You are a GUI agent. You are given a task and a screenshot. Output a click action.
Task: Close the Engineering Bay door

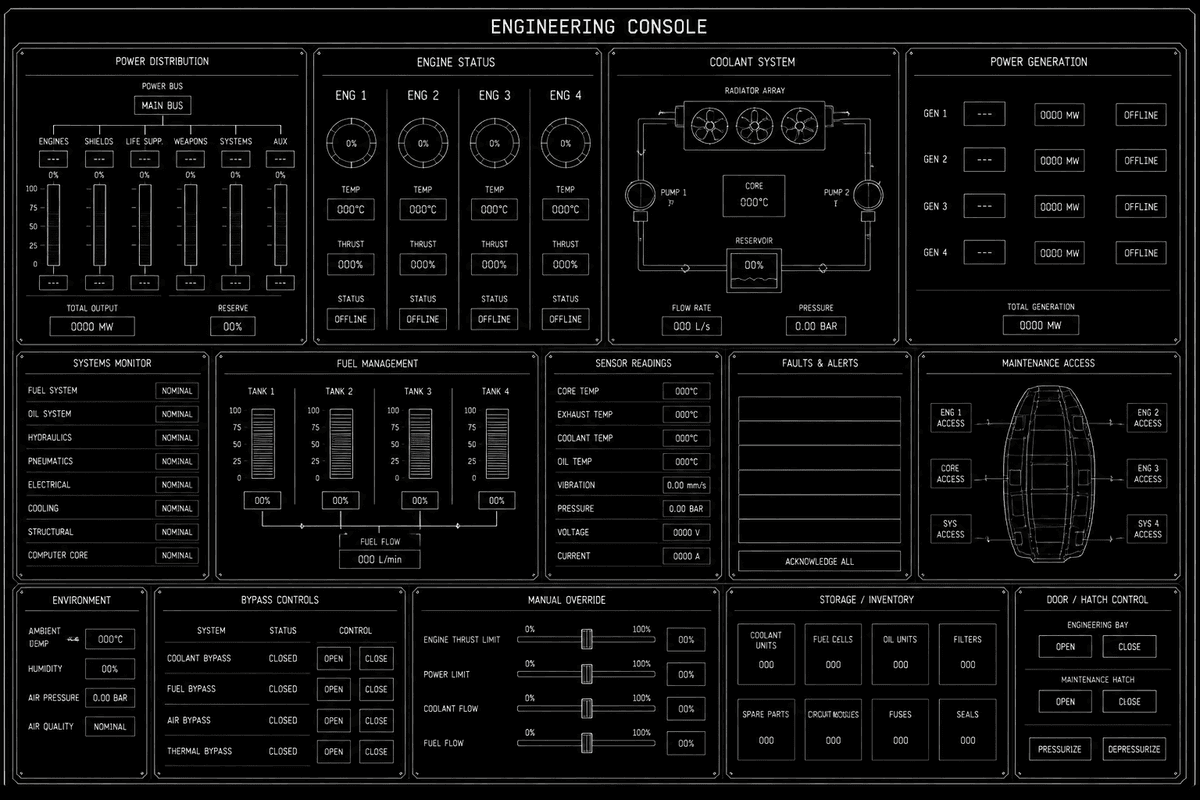1129,646
